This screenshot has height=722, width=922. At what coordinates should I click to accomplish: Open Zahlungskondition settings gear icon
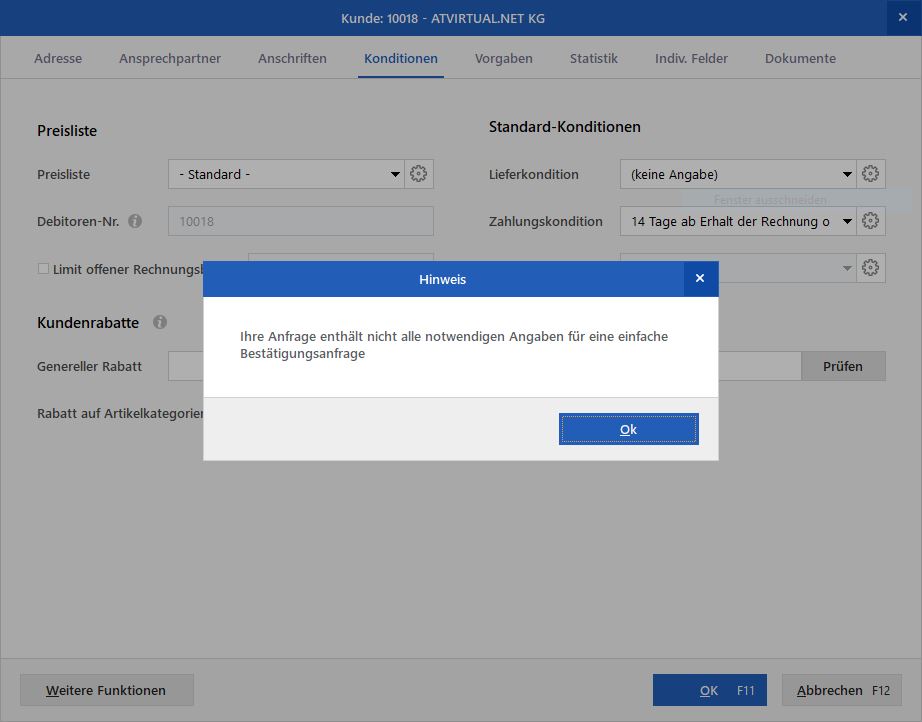coord(870,221)
